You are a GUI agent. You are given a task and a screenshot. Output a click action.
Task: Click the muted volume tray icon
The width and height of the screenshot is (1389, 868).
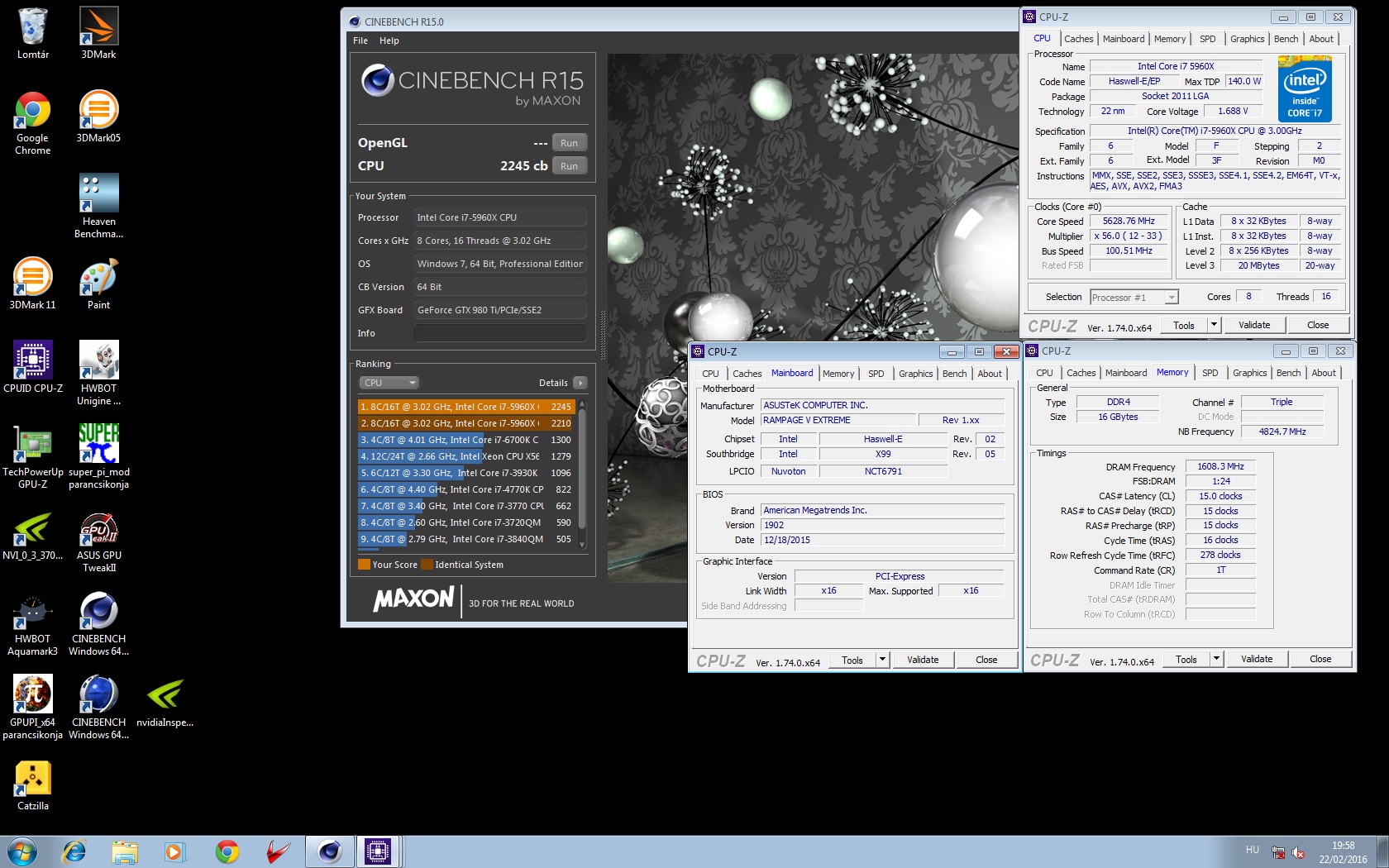(1298, 852)
